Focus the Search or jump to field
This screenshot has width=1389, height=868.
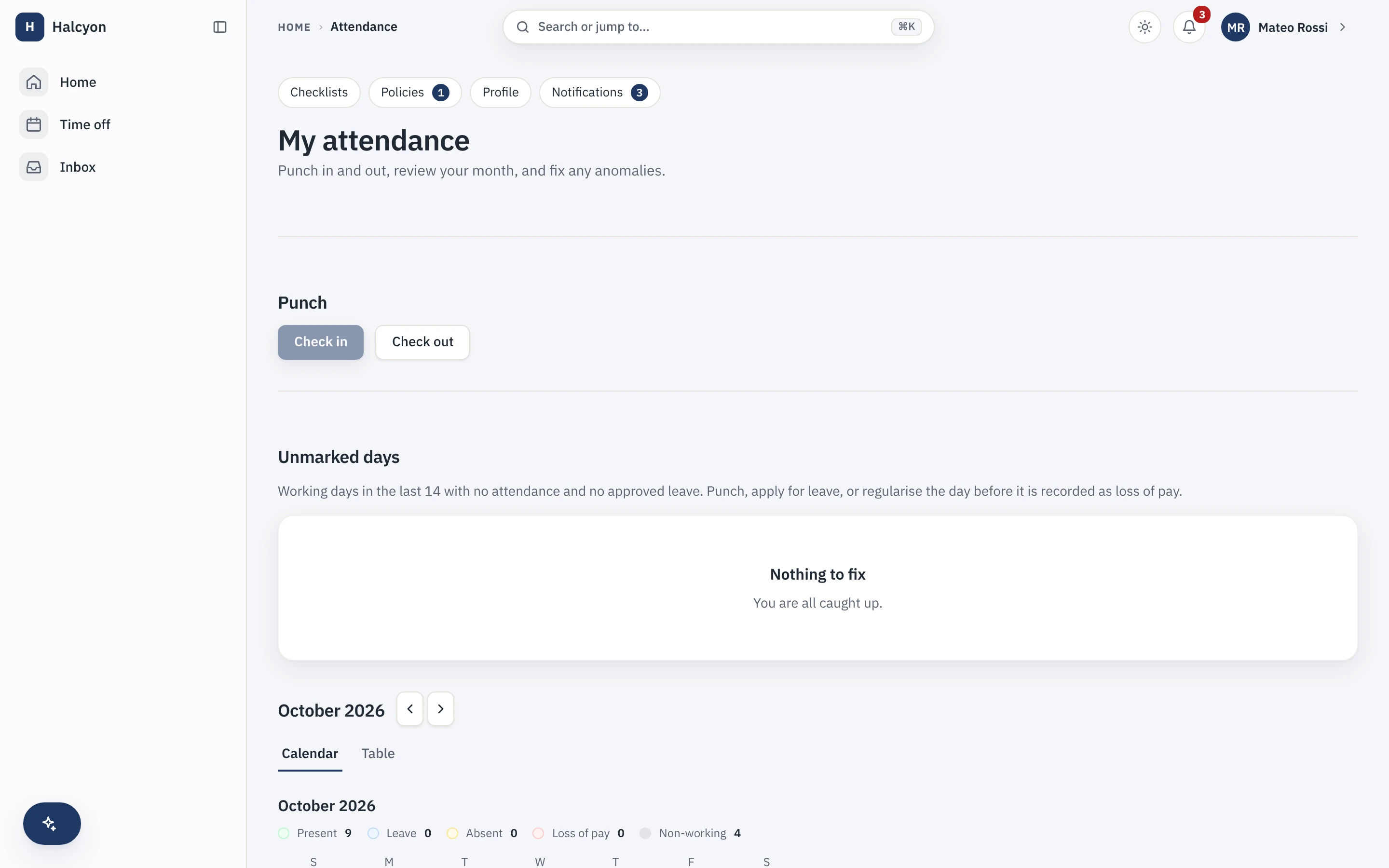[x=718, y=27]
